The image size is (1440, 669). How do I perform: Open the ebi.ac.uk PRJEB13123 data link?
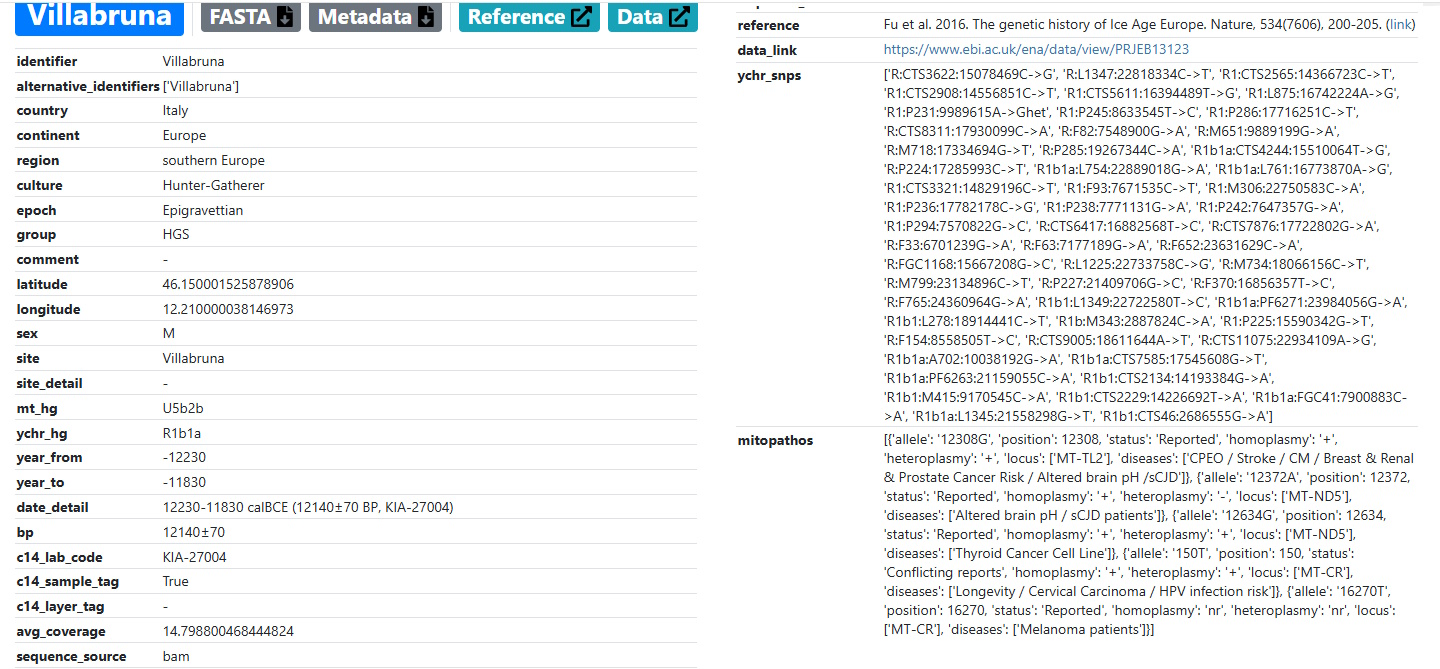(x=1036, y=49)
